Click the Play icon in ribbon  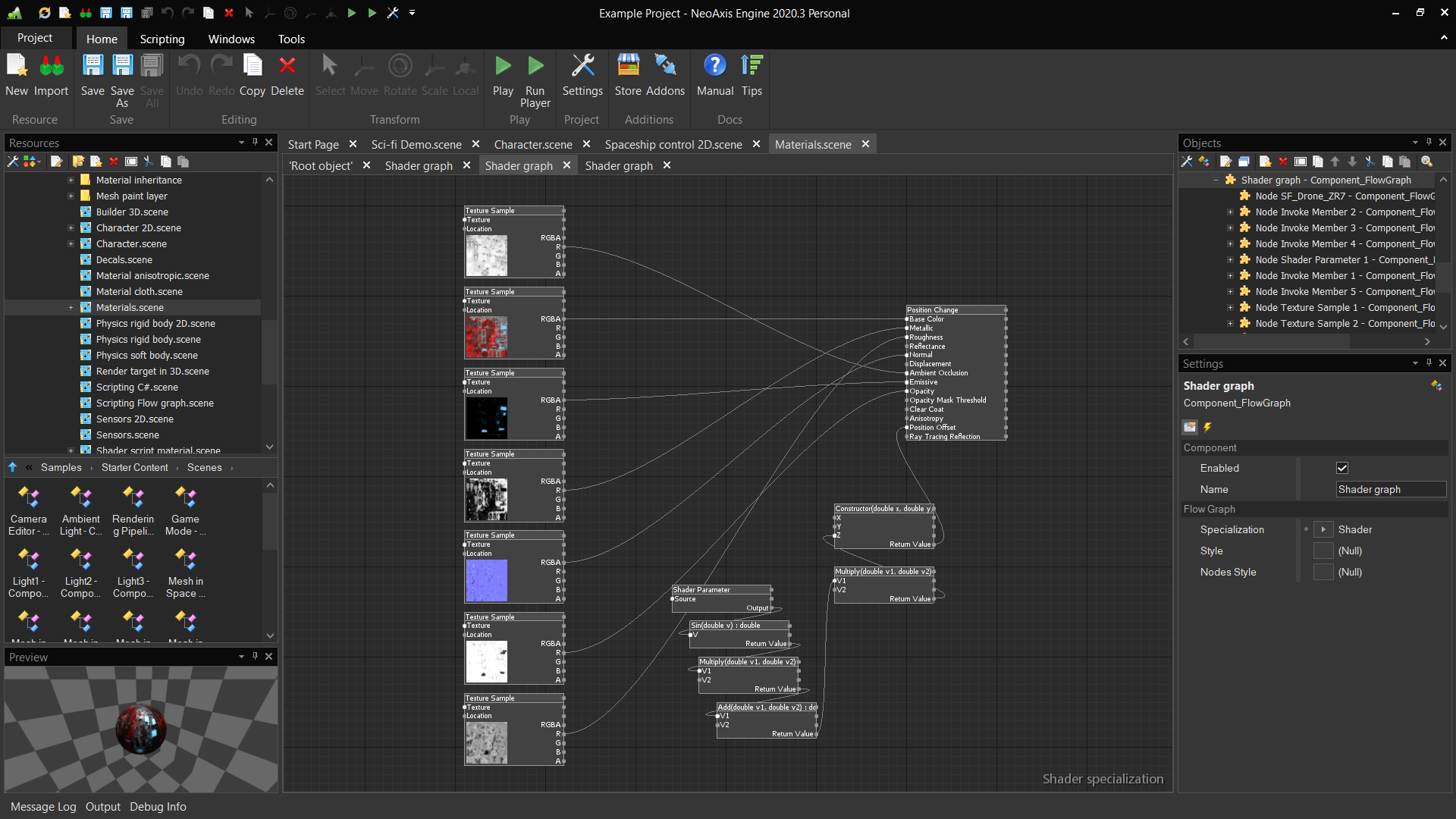(x=503, y=67)
